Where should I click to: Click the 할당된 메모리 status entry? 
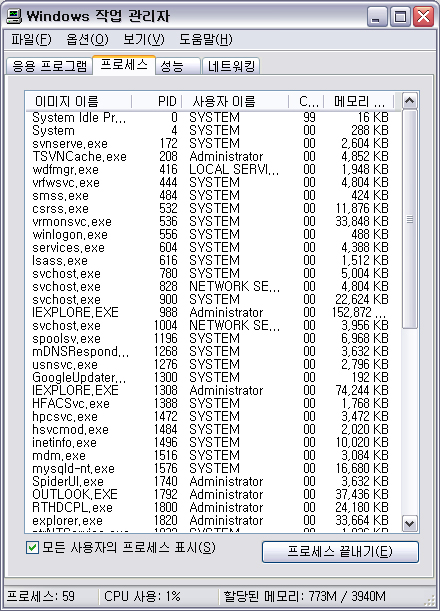click(305, 596)
